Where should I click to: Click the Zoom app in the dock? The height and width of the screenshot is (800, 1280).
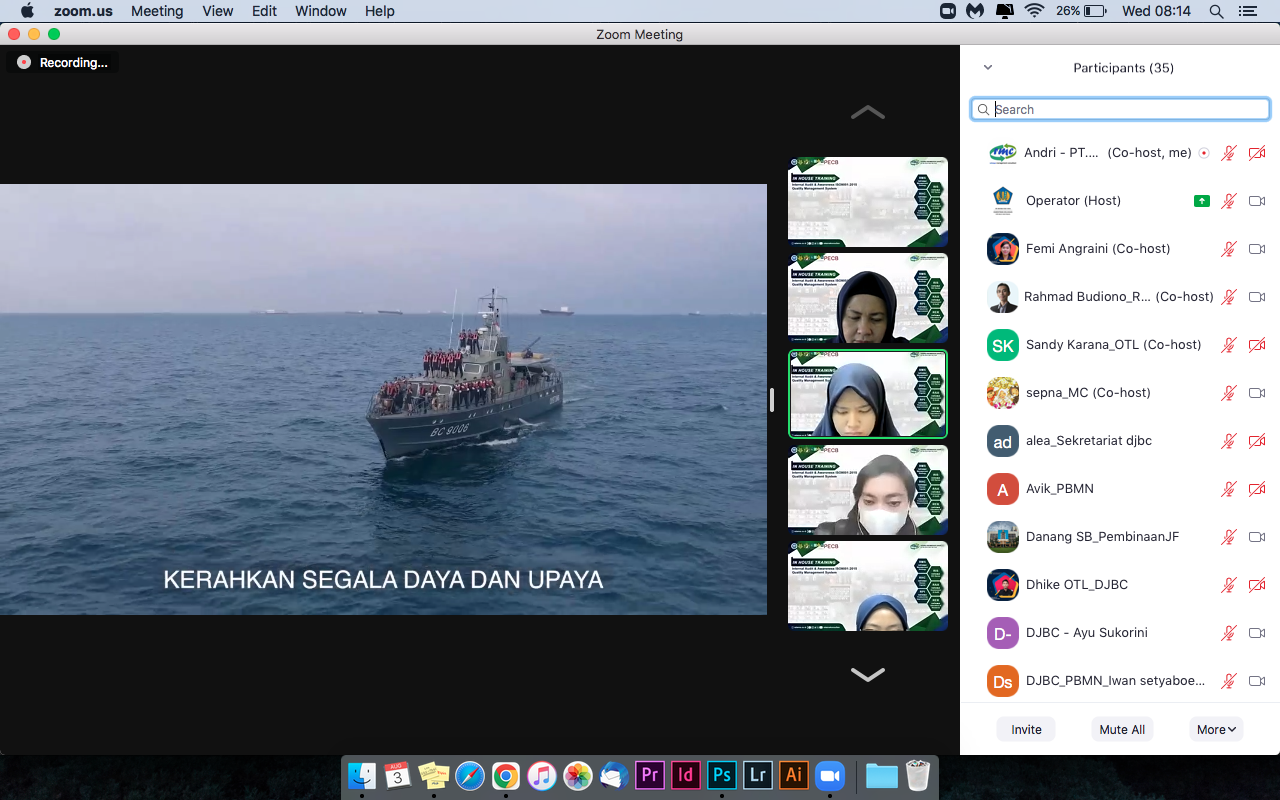[x=829, y=776]
